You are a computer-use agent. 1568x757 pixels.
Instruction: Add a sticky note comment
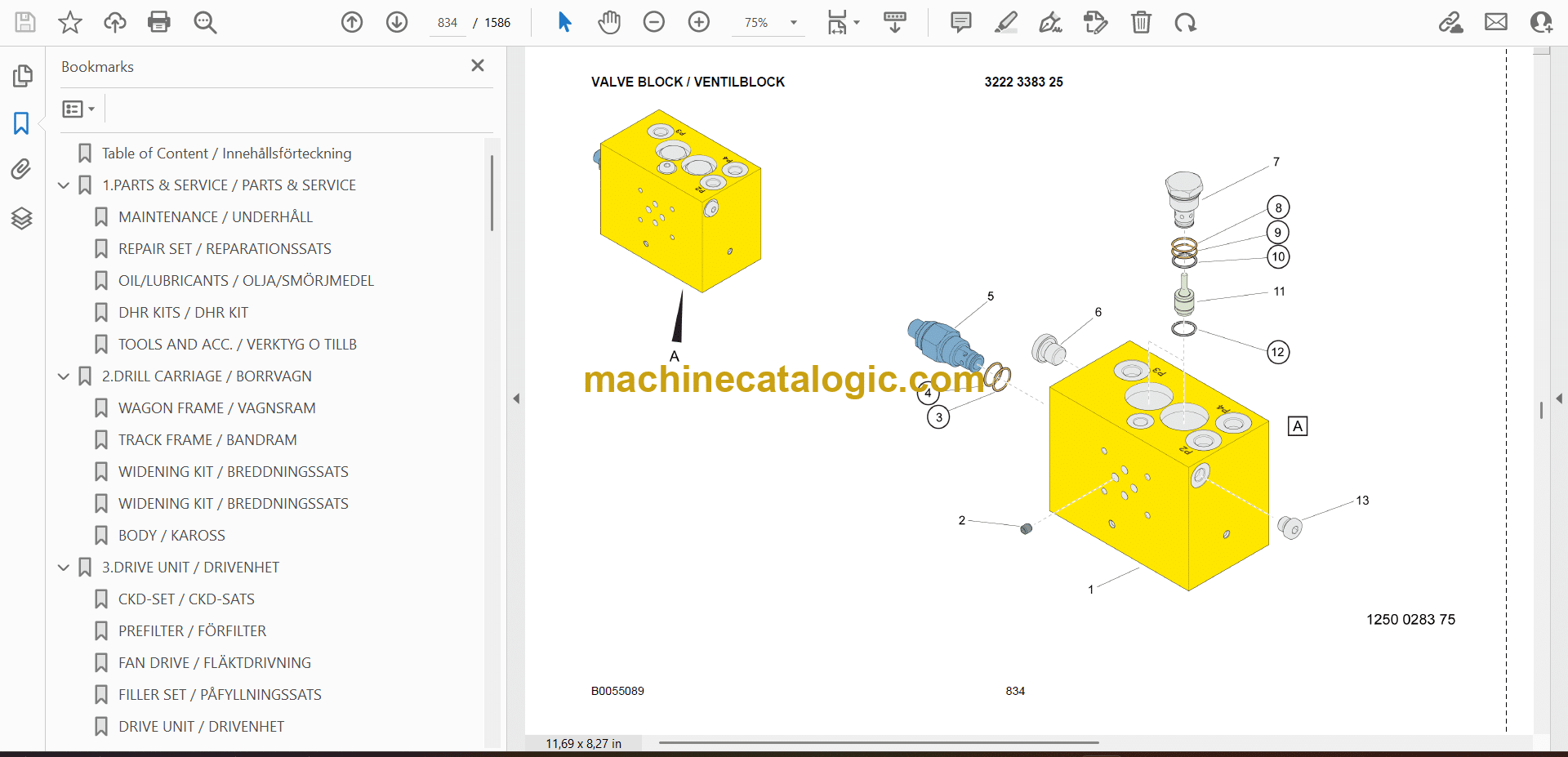tap(961, 22)
